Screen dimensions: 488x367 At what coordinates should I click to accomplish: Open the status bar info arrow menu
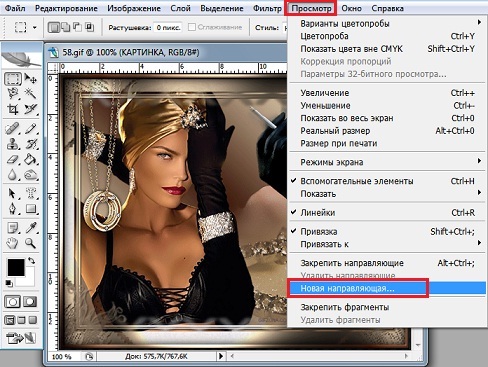[x=221, y=356]
